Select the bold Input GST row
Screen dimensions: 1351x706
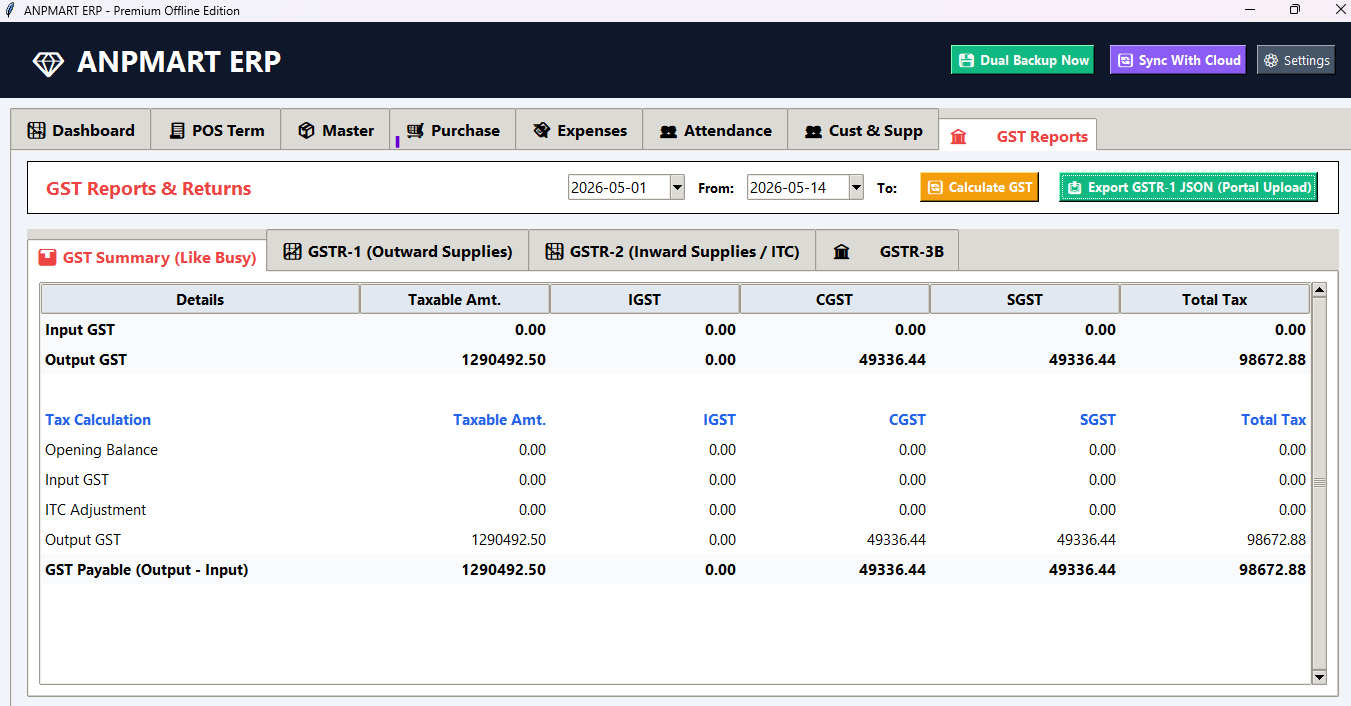(675, 329)
